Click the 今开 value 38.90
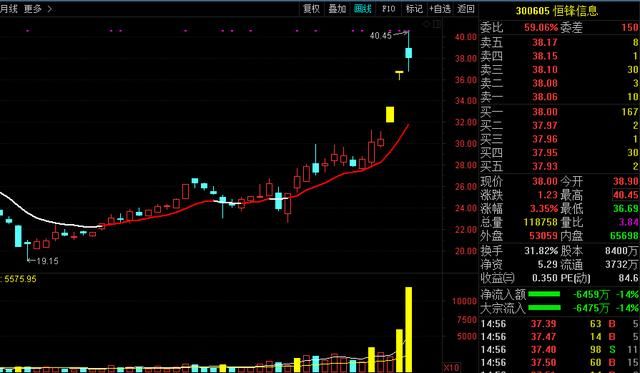Image resolution: width=640 pixels, height=373 pixels. pos(625,181)
